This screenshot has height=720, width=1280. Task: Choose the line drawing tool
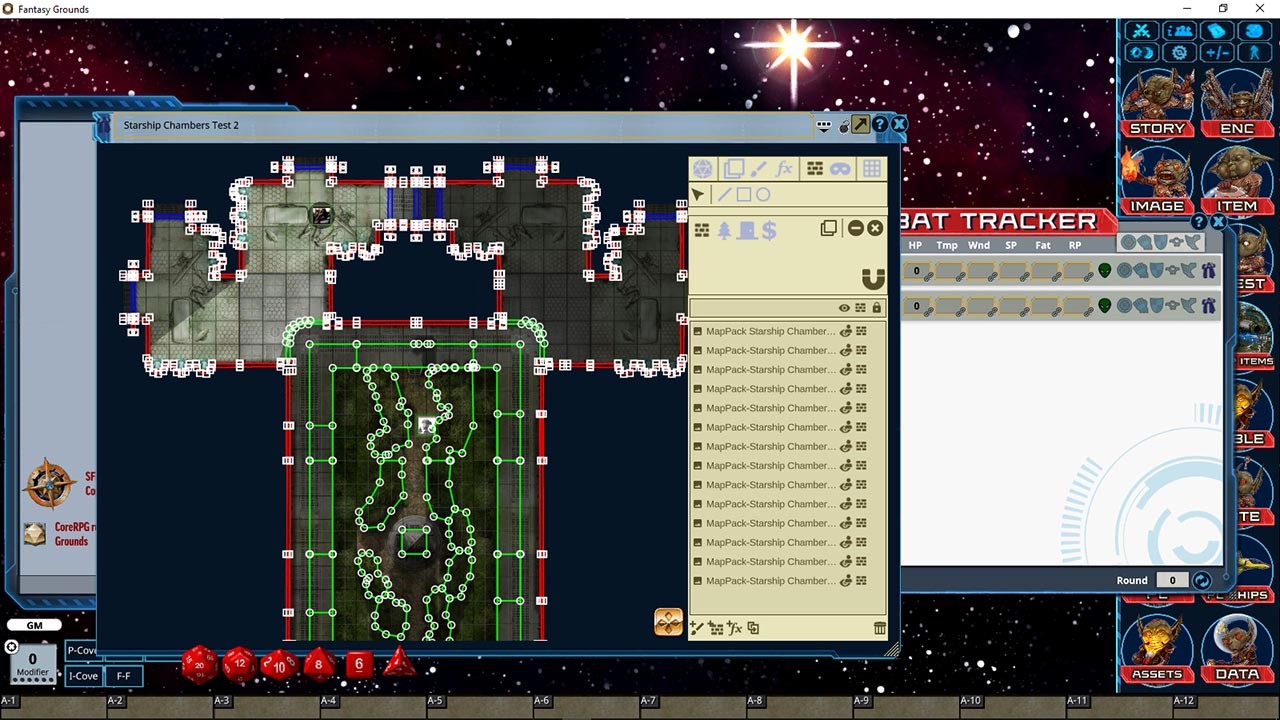point(725,195)
